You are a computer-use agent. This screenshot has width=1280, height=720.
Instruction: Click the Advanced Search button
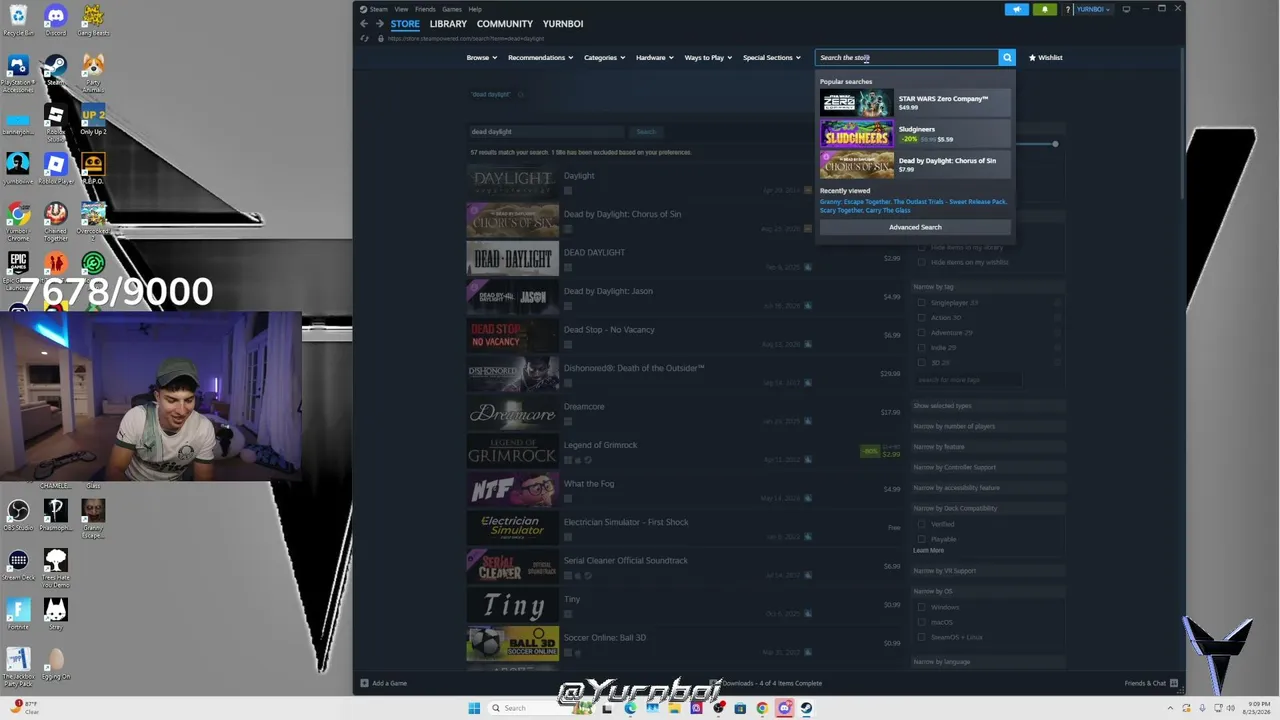point(915,227)
